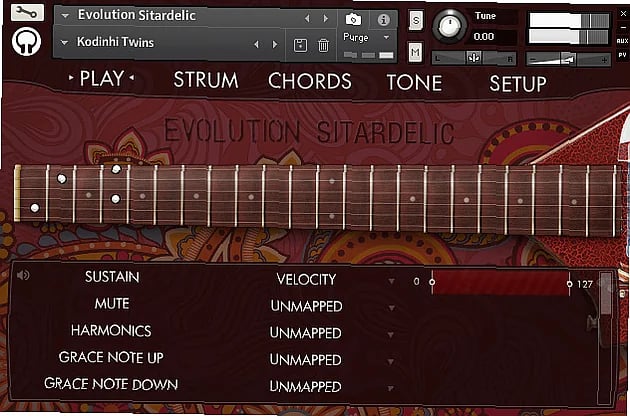Screen dimensions: 630x416
Task: Click the Tune knob
Action: pos(449,26)
